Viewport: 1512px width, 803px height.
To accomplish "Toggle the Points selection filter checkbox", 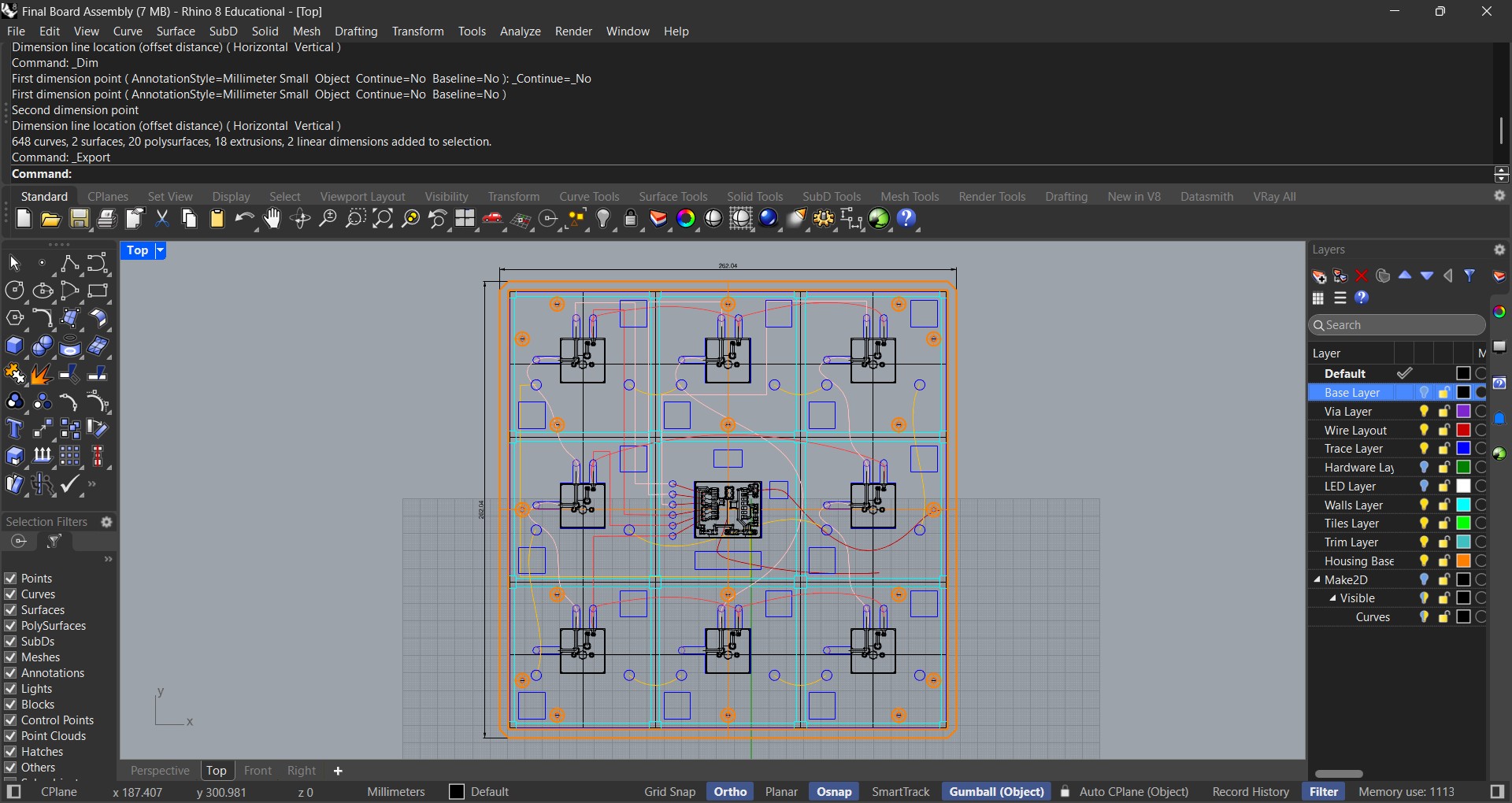I will point(10,578).
